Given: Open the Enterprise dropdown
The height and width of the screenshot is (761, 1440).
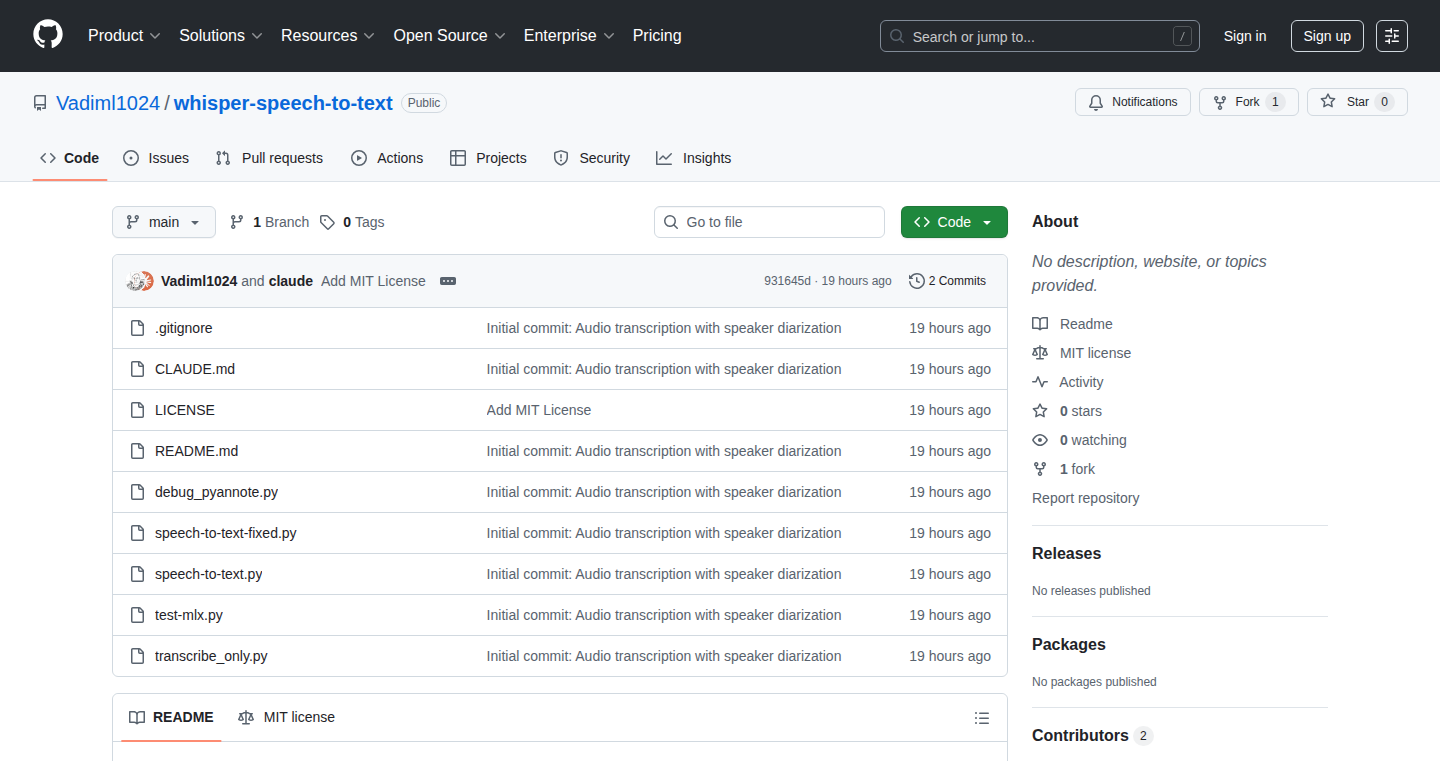Looking at the screenshot, I should pos(569,36).
